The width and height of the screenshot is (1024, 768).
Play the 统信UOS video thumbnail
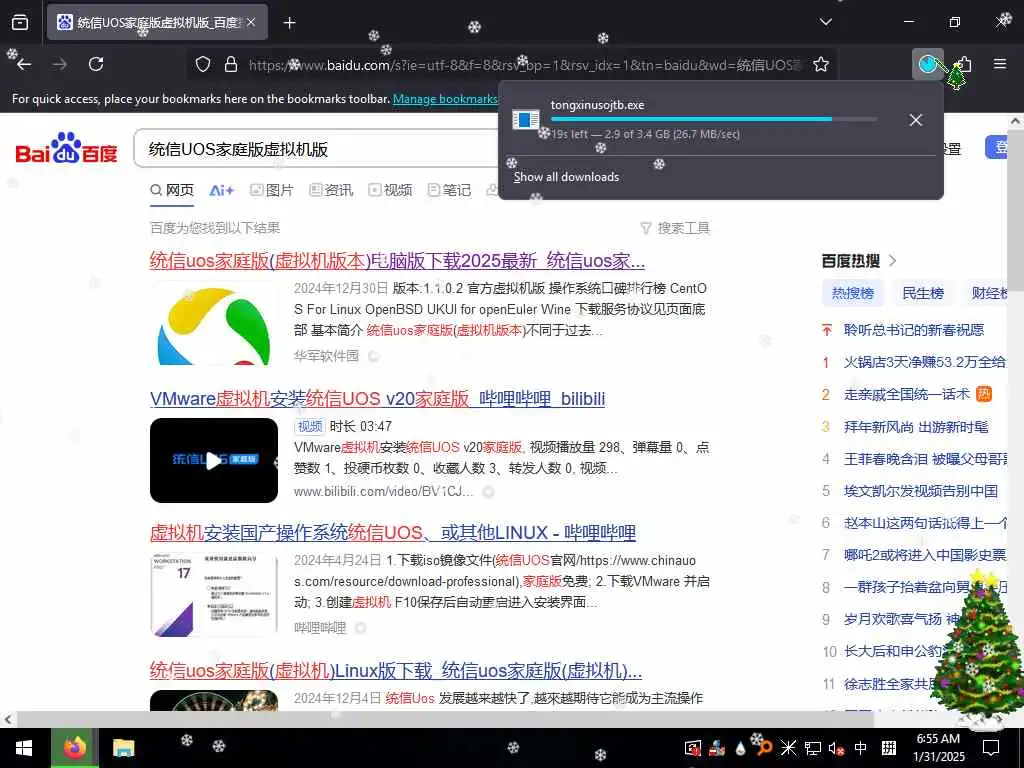coord(214,460)
